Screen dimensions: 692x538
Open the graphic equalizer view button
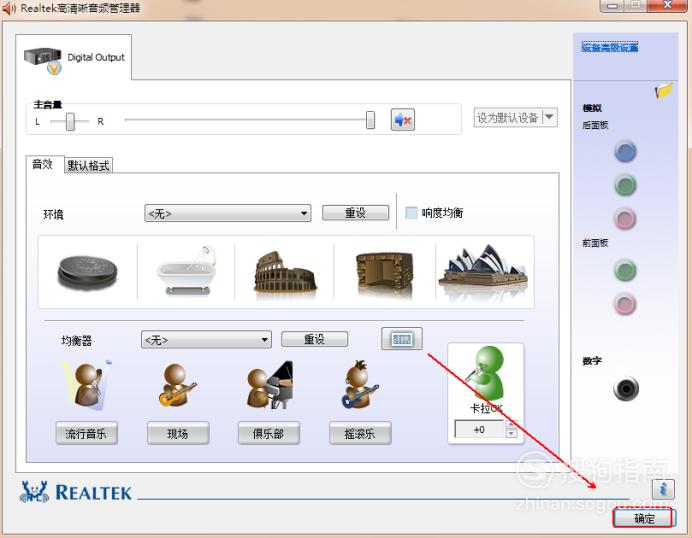(x=402, y=339)
